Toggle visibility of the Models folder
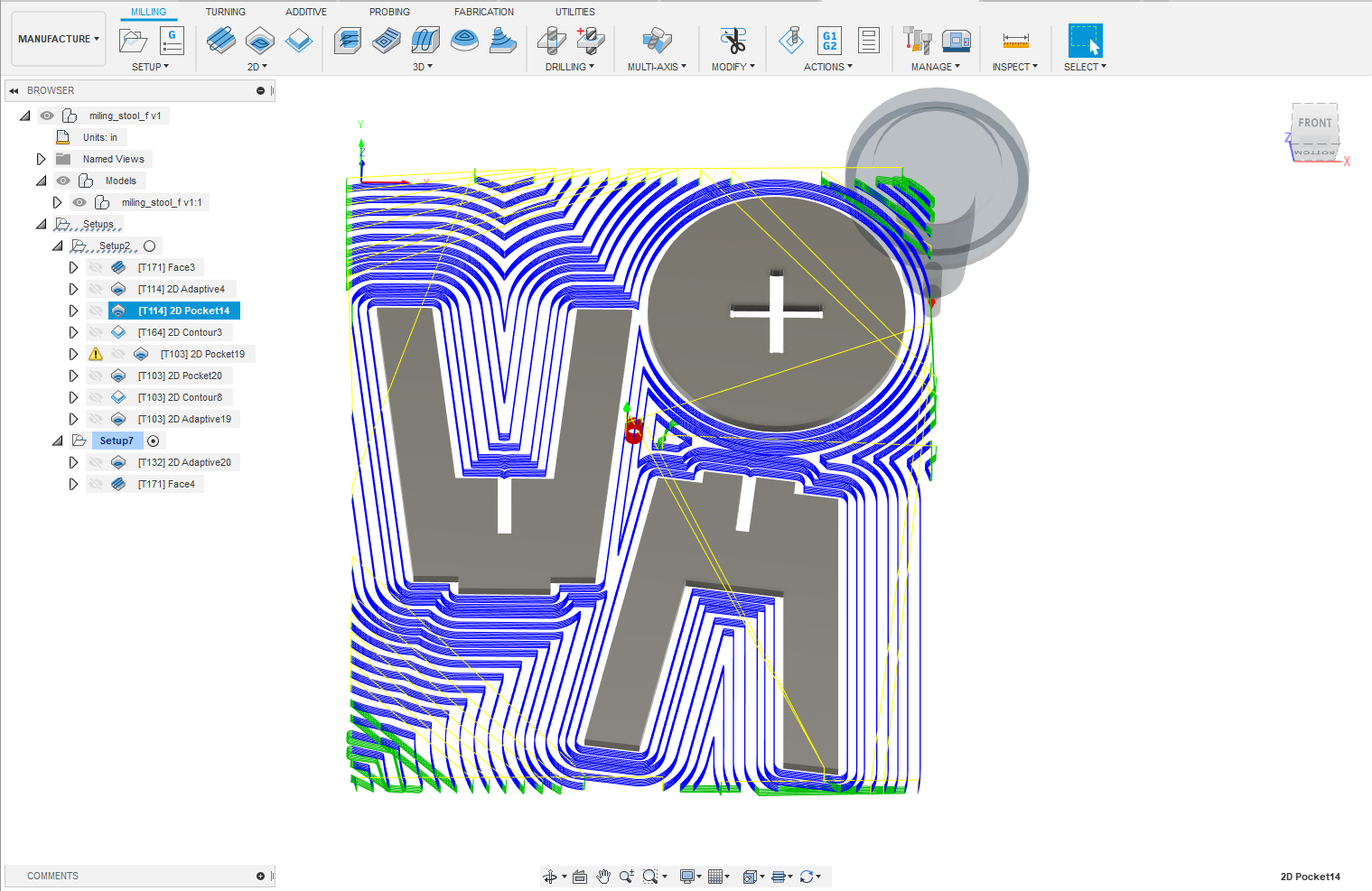1372x891 pixels. [x=63, y=181]
